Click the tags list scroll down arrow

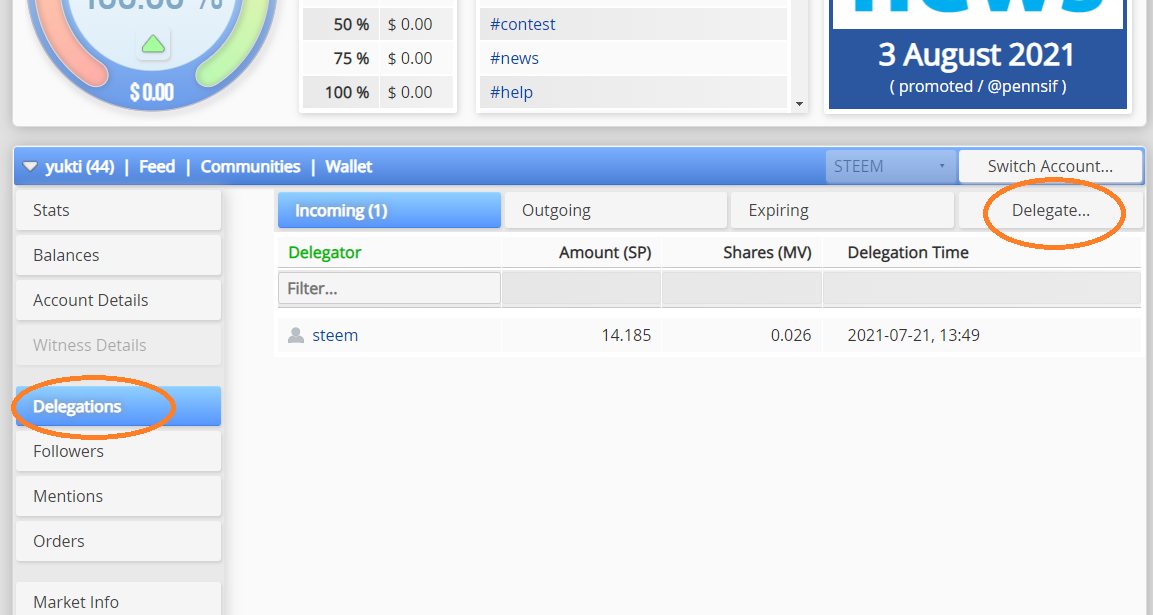799,104
